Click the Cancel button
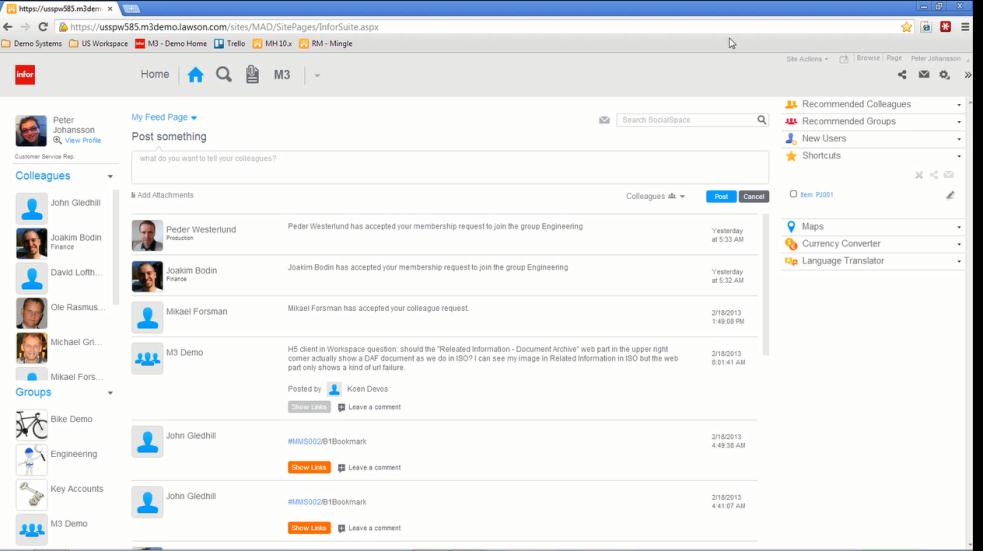Image resolution: width=983 pixels, height=551 pixels. tap(754, 196)
